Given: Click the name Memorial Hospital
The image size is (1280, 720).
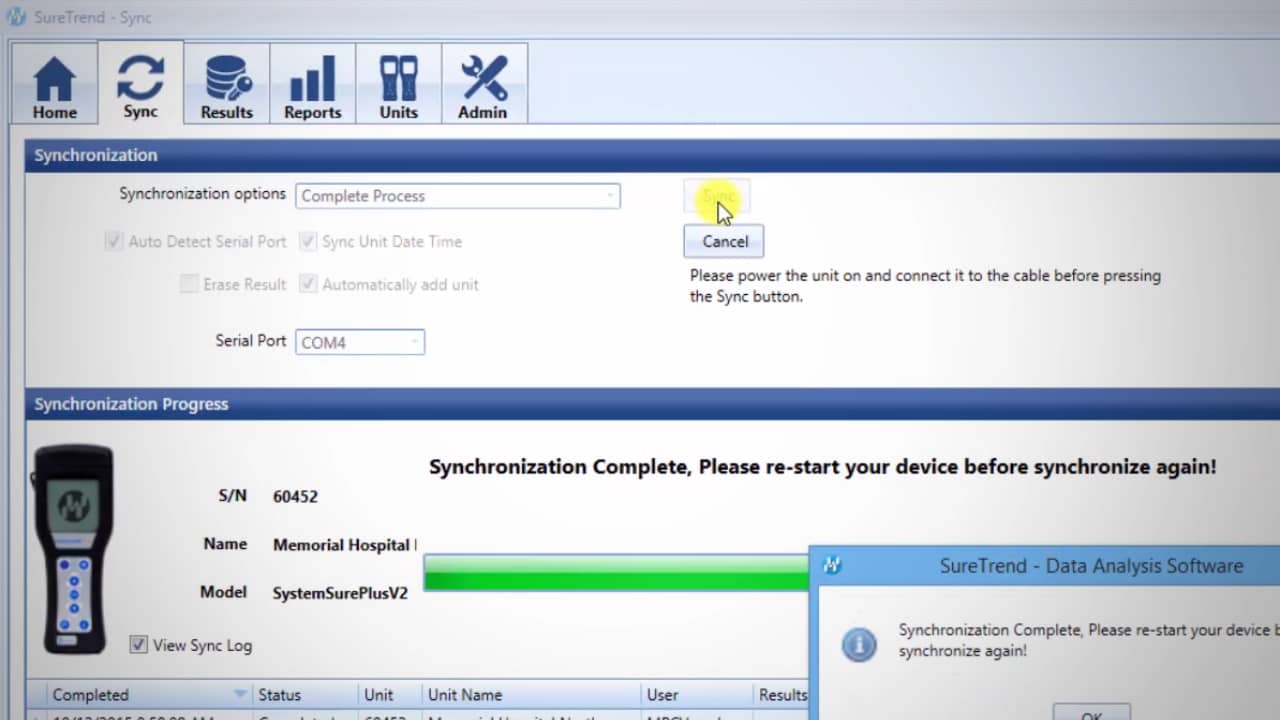Looking at the screenshot, I should 343,545.
